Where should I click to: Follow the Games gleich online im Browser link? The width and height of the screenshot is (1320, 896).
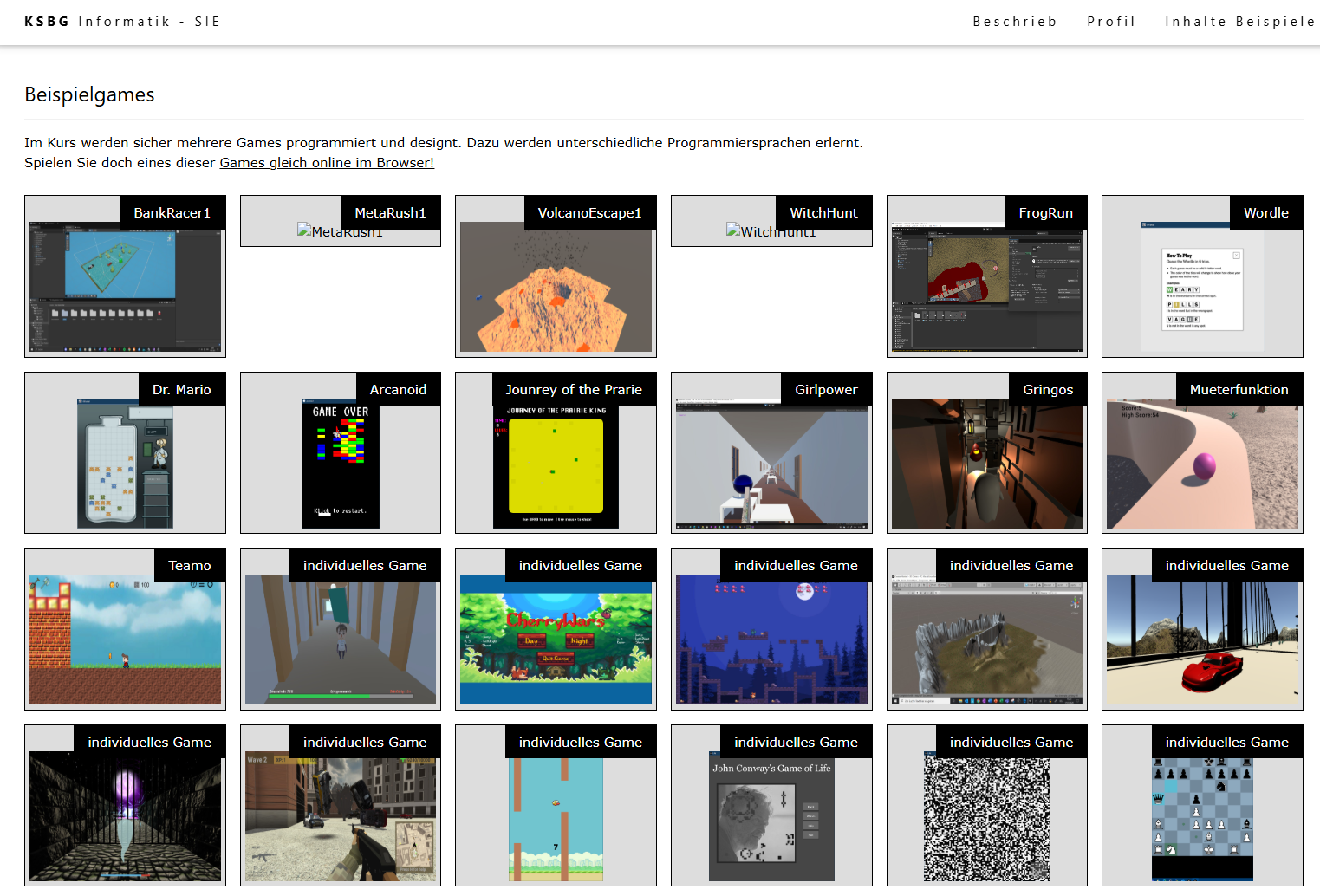(x=327, y=162)
